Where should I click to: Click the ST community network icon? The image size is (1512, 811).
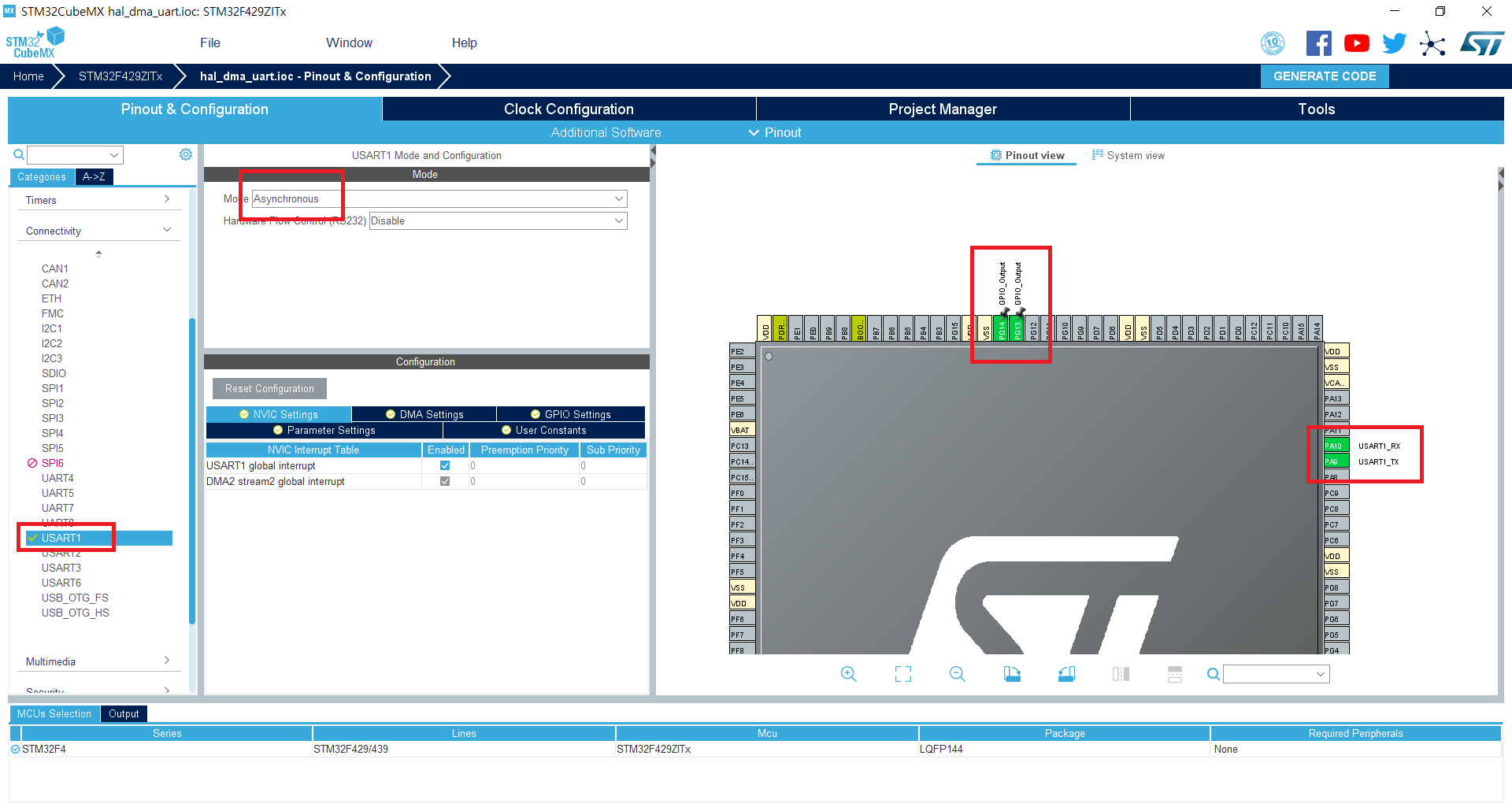click(x=1432, y=43)
